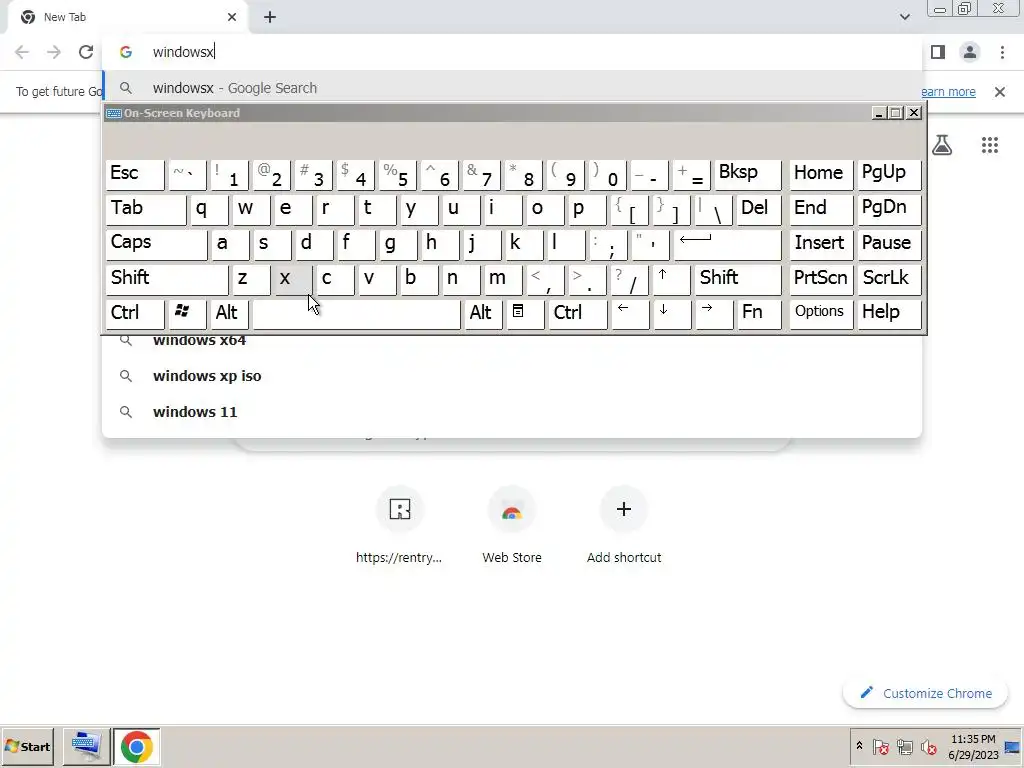Image resolution: width=1024 pixels, height=768 pixels.
Task: Open the Chrome side panel icon
Action: coord(938,52)
